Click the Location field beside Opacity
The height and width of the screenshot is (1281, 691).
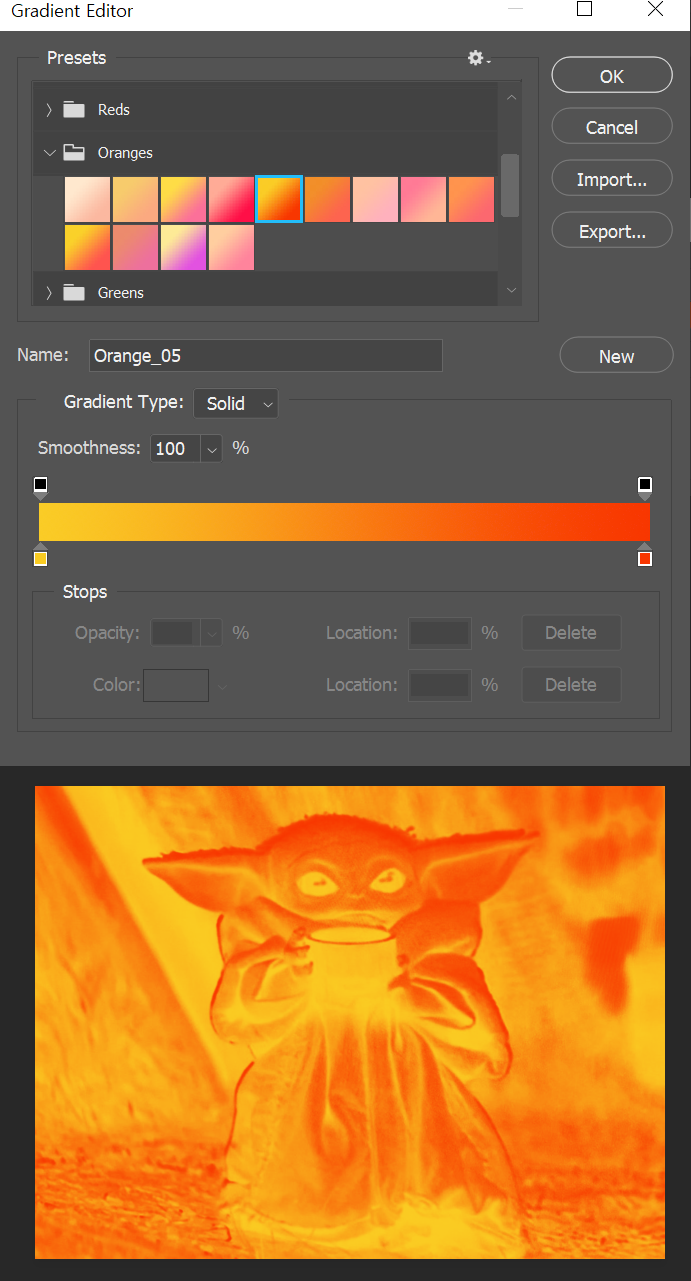pos(440,633)
